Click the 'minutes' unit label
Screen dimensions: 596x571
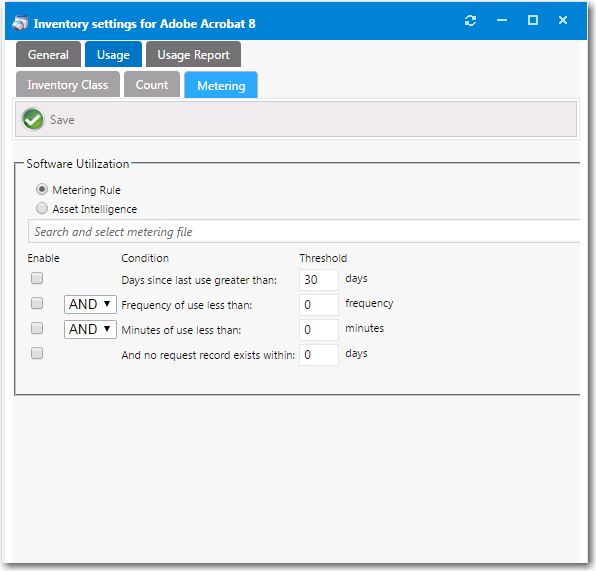365,328
